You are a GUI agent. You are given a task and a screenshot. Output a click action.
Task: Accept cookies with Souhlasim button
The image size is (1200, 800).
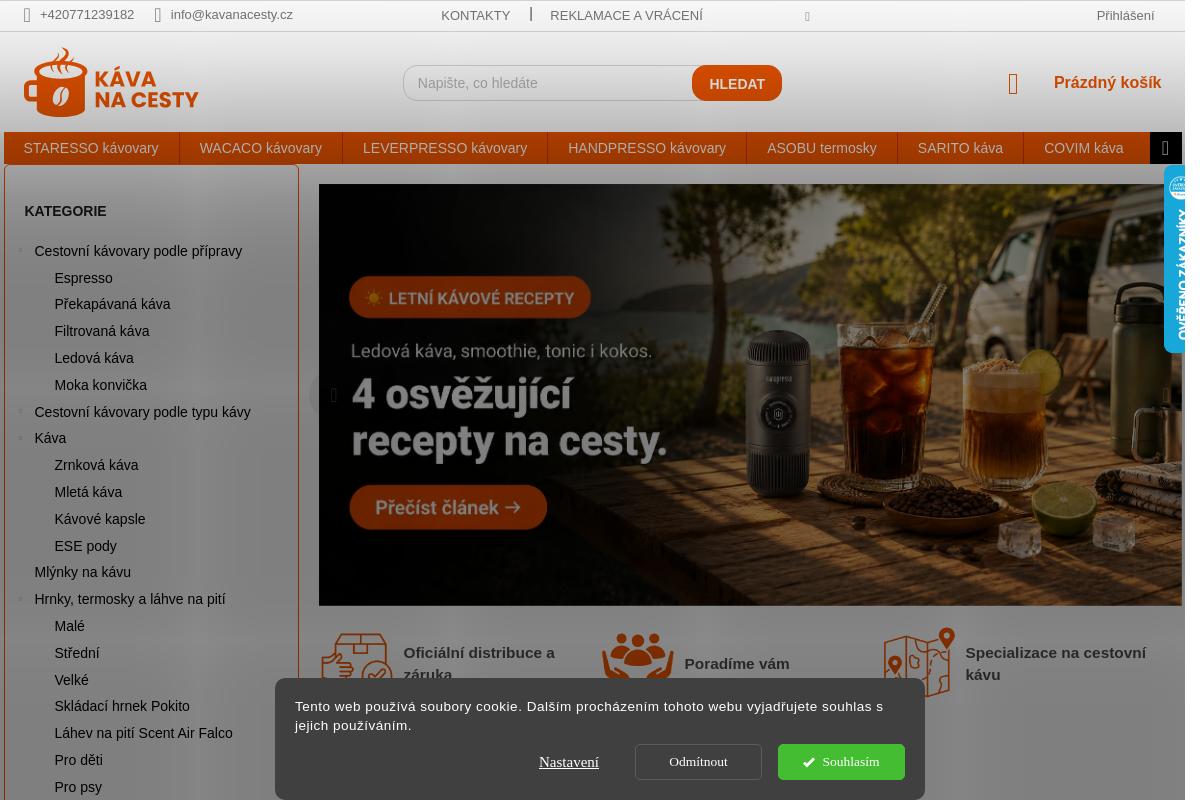[x=841, y=762]
